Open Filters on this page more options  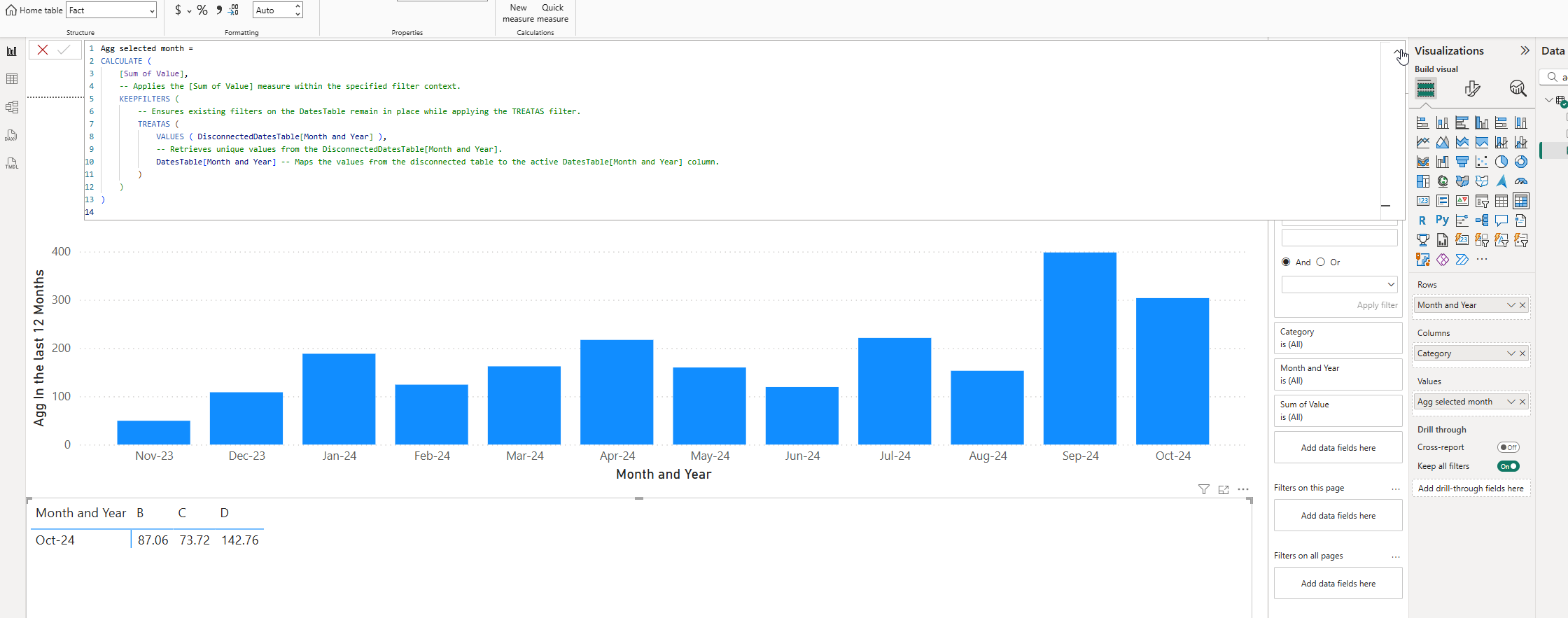(x=1396, y=489)
